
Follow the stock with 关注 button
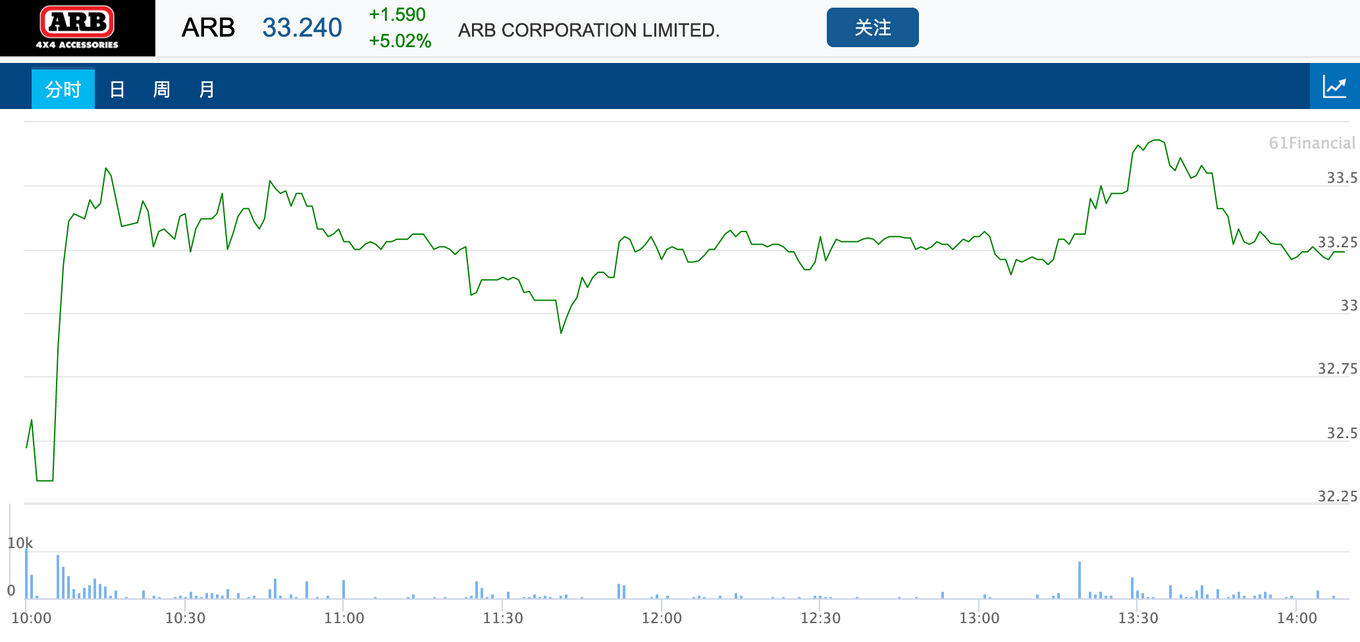(x=872, y=28)
